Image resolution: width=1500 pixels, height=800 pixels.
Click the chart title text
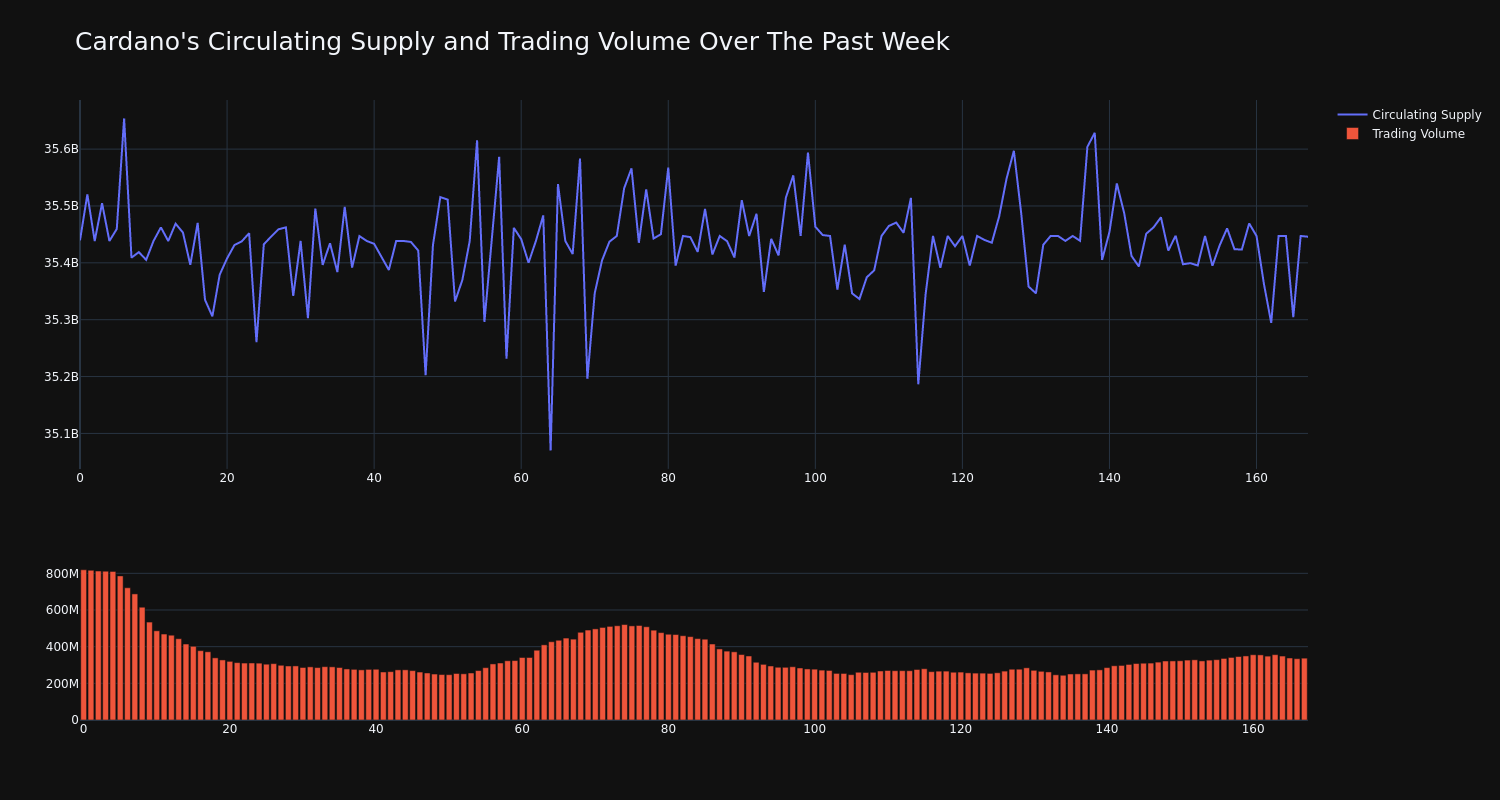[512, 42]
